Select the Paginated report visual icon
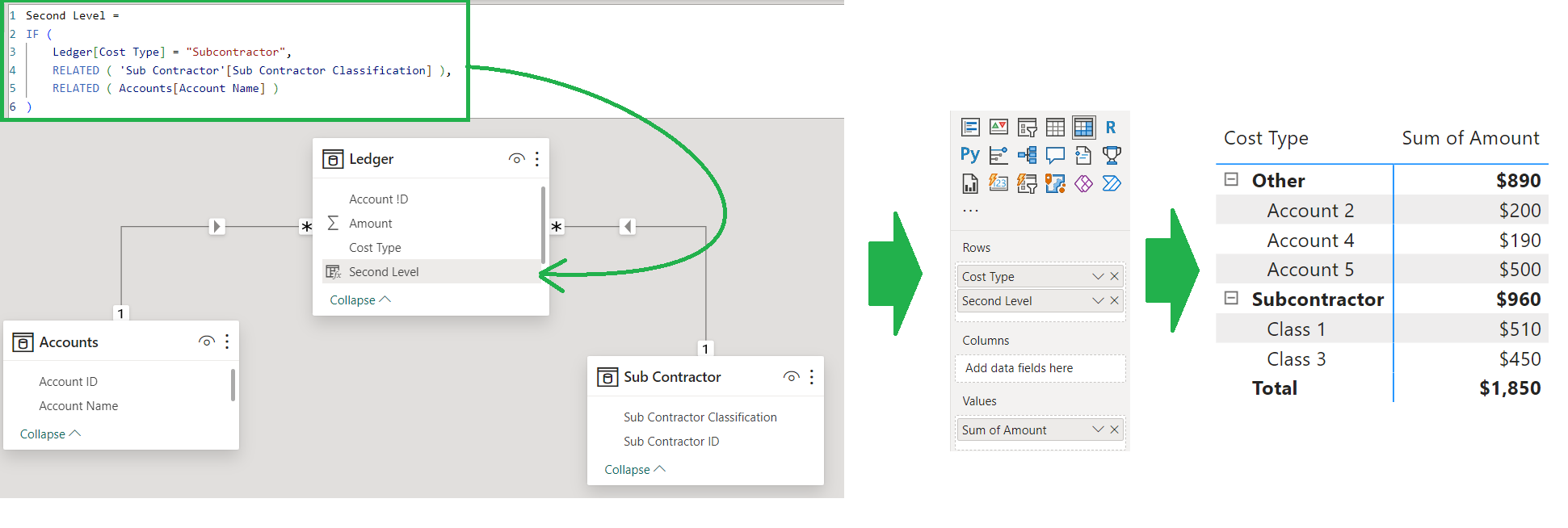The height and width of the screenshot is (528, 1568). pos(971,183)
